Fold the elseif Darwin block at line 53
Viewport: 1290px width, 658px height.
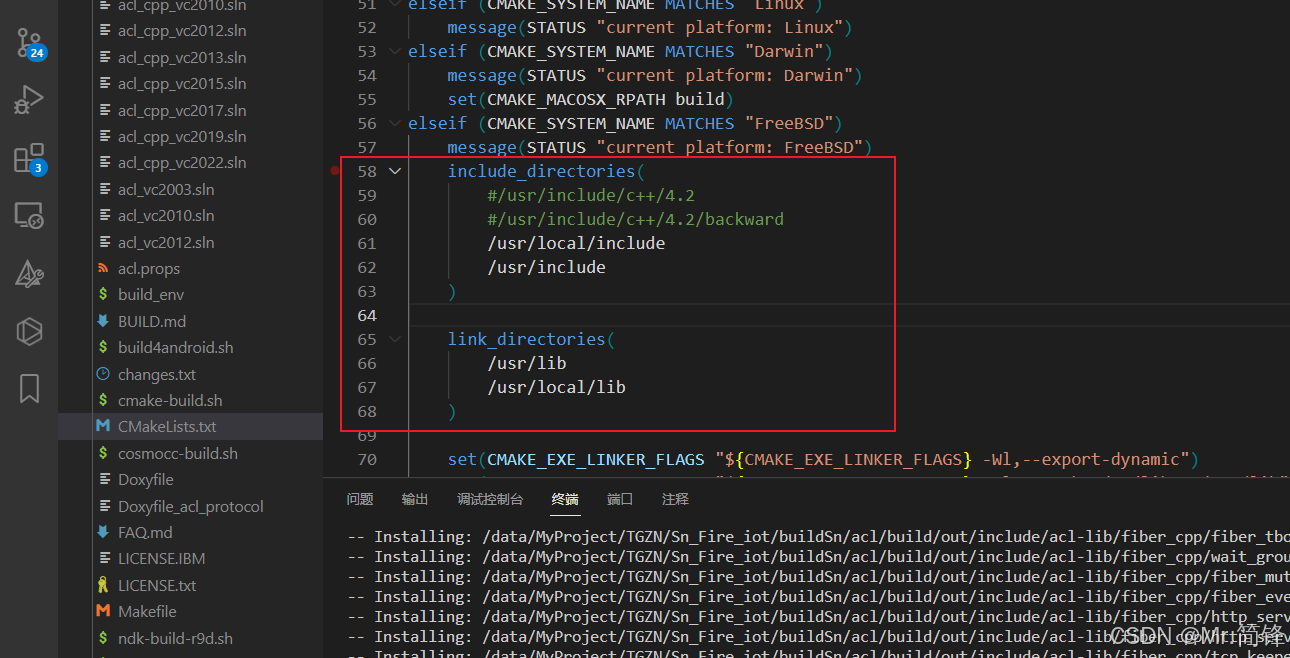394,51
